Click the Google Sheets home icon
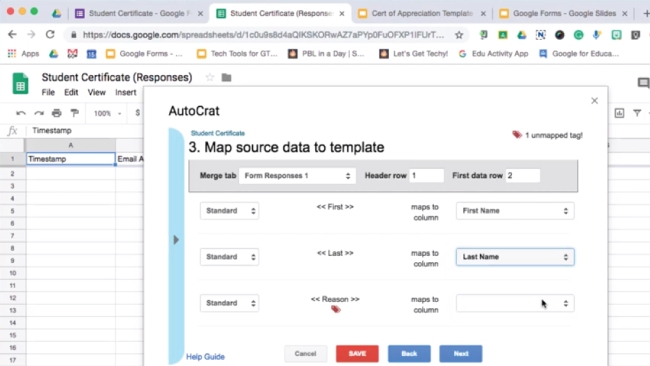This screenshot has width=650, height=366. (x=20, y=83)
